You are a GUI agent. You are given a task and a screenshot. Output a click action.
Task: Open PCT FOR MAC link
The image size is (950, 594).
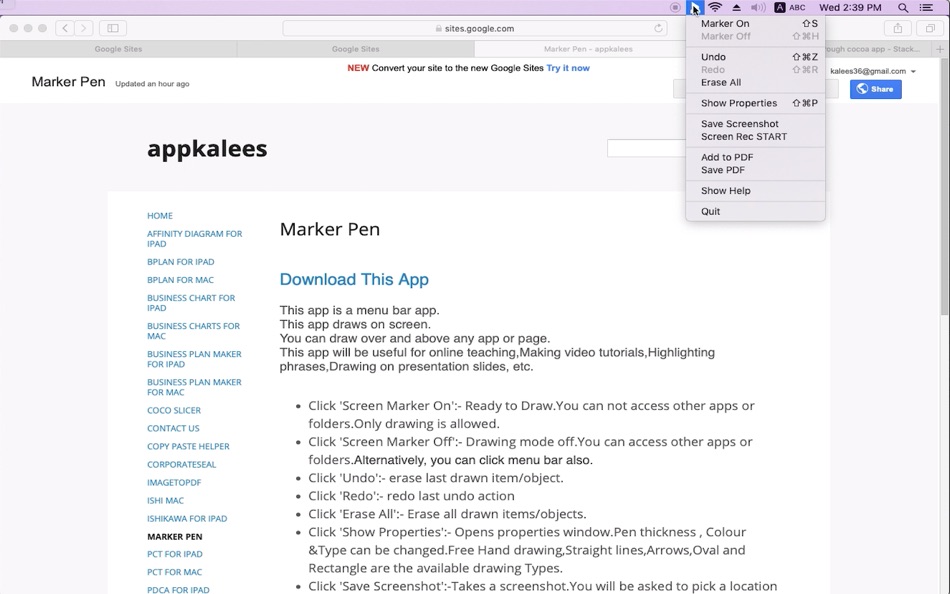pos(174,572)
